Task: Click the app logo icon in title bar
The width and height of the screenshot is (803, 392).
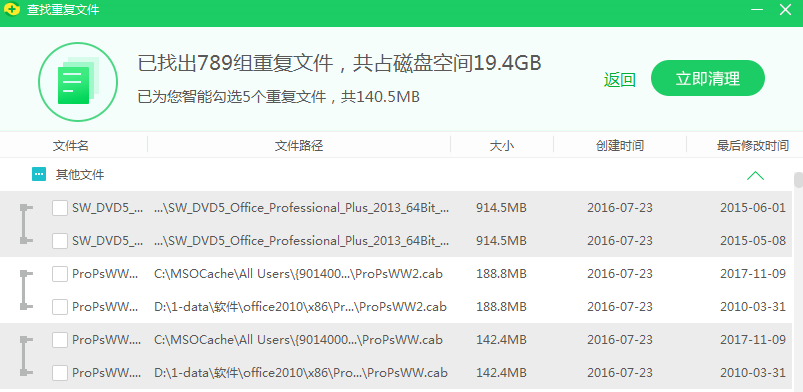Action: (11, 9)
